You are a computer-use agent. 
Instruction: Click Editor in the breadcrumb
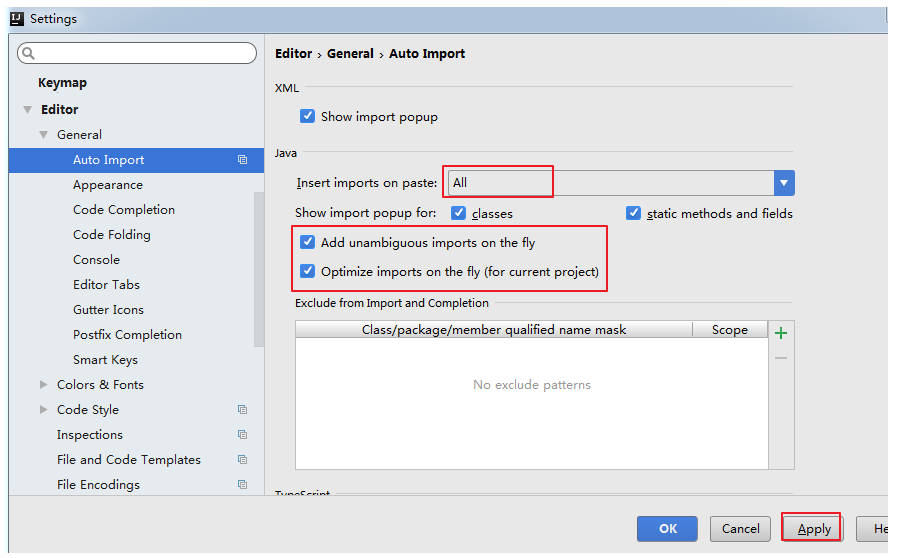pyautogui.click(x=293, y=54)
